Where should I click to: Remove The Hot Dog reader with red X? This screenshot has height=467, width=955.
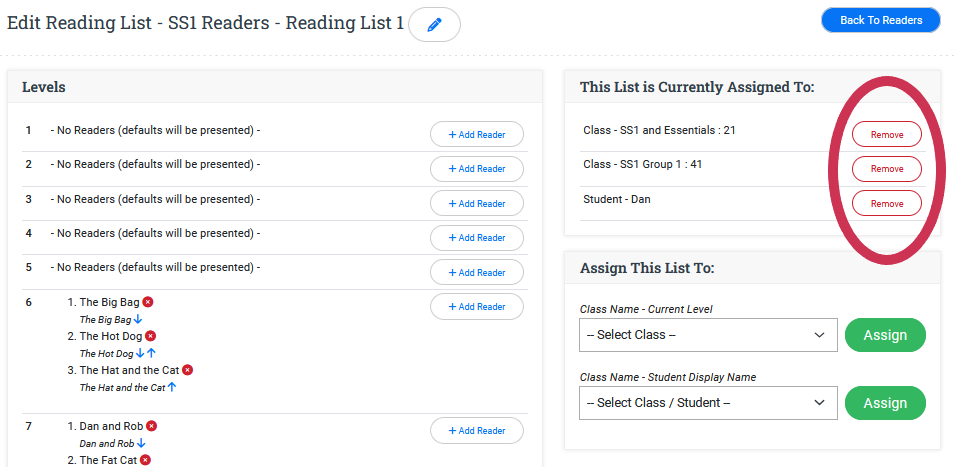tap(151, 336)
